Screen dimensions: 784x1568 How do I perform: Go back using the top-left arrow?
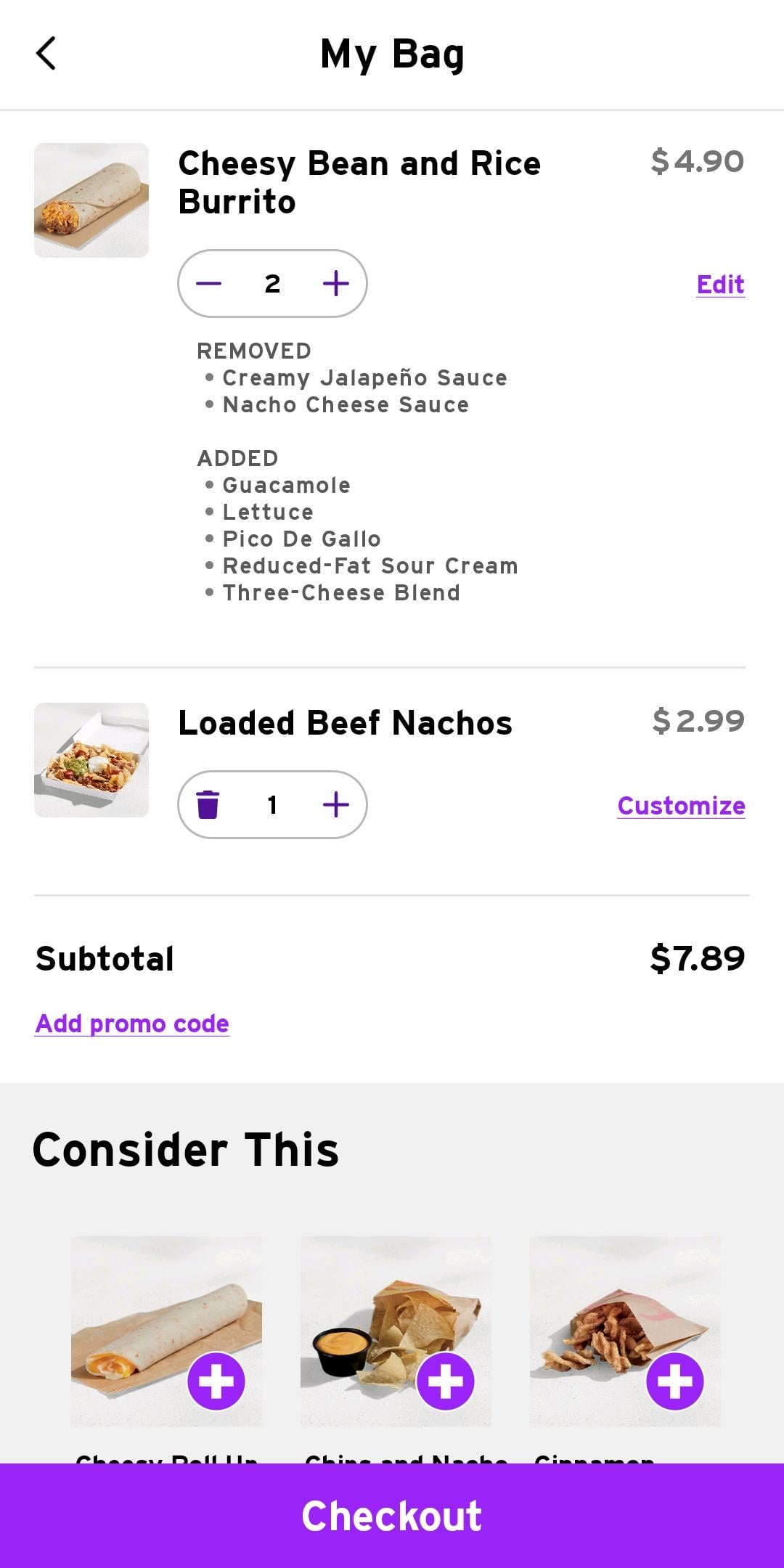pyautogui.click(x=46, y=54)
